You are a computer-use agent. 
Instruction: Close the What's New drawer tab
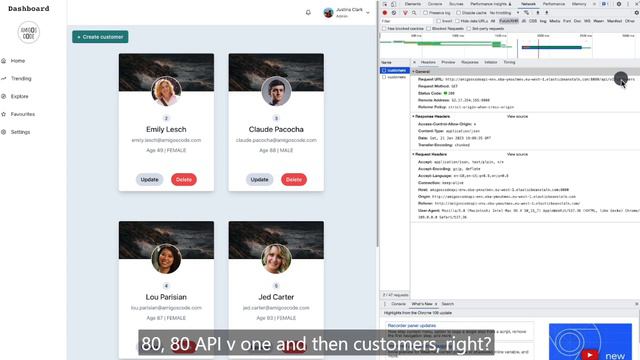pos(436,304)
